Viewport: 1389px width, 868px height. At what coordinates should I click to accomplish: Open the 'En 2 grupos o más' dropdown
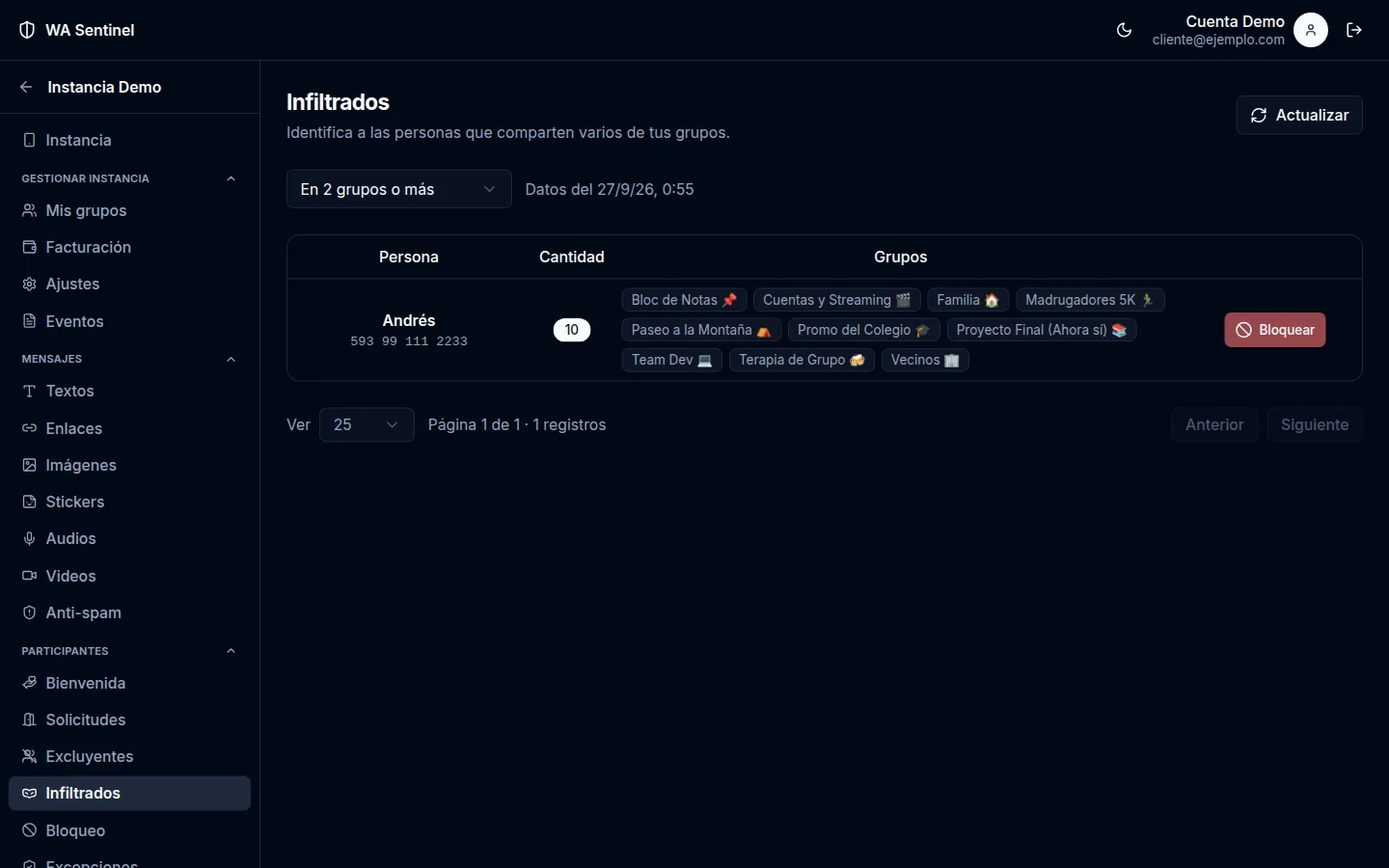(398, 189)
